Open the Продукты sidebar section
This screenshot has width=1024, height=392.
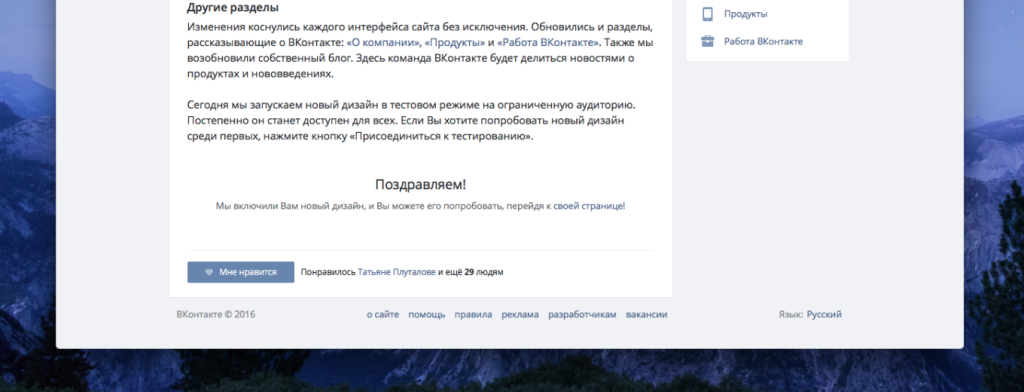[745, 14]
